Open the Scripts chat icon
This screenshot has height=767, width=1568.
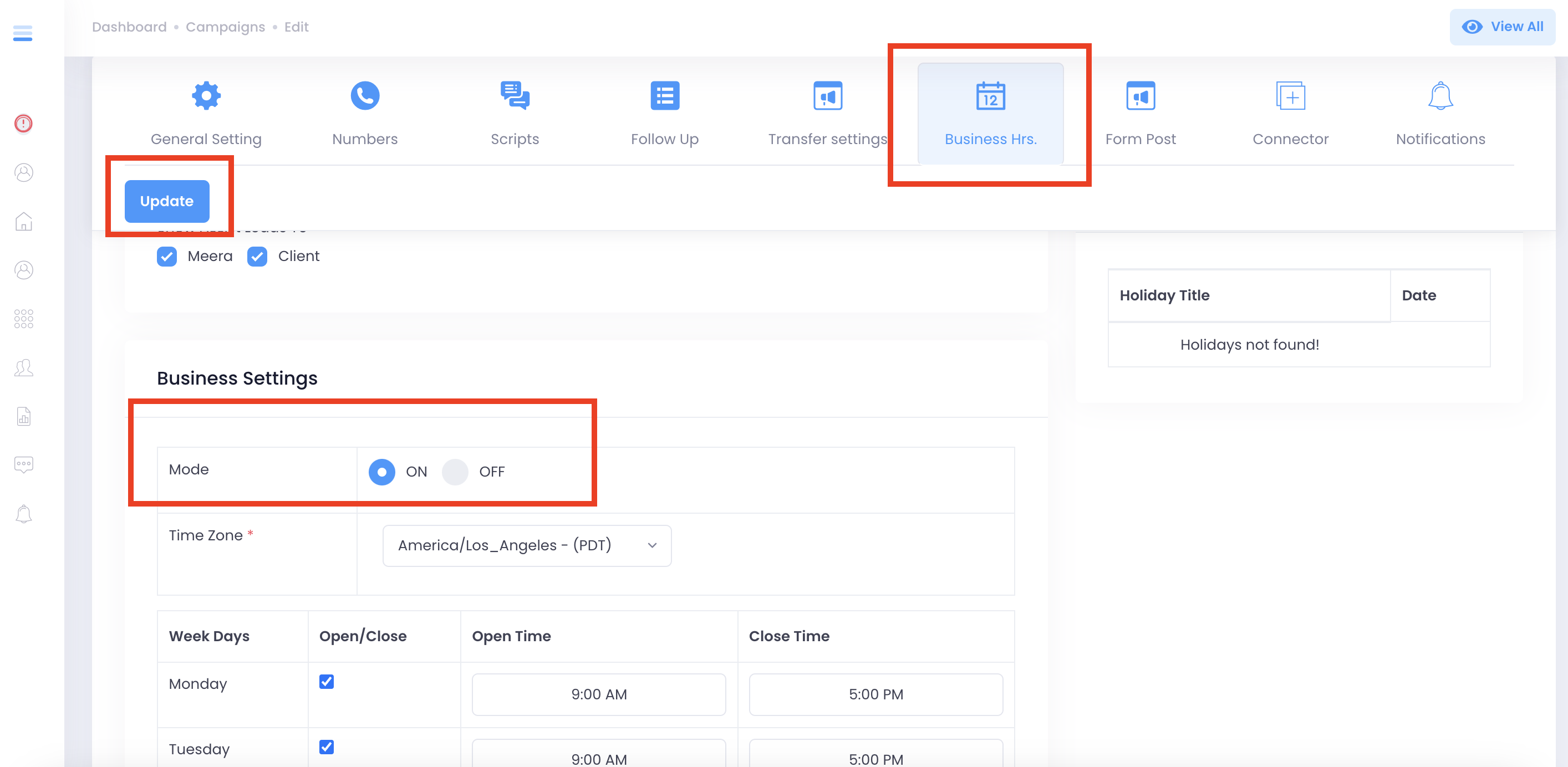tap(515, 95)
